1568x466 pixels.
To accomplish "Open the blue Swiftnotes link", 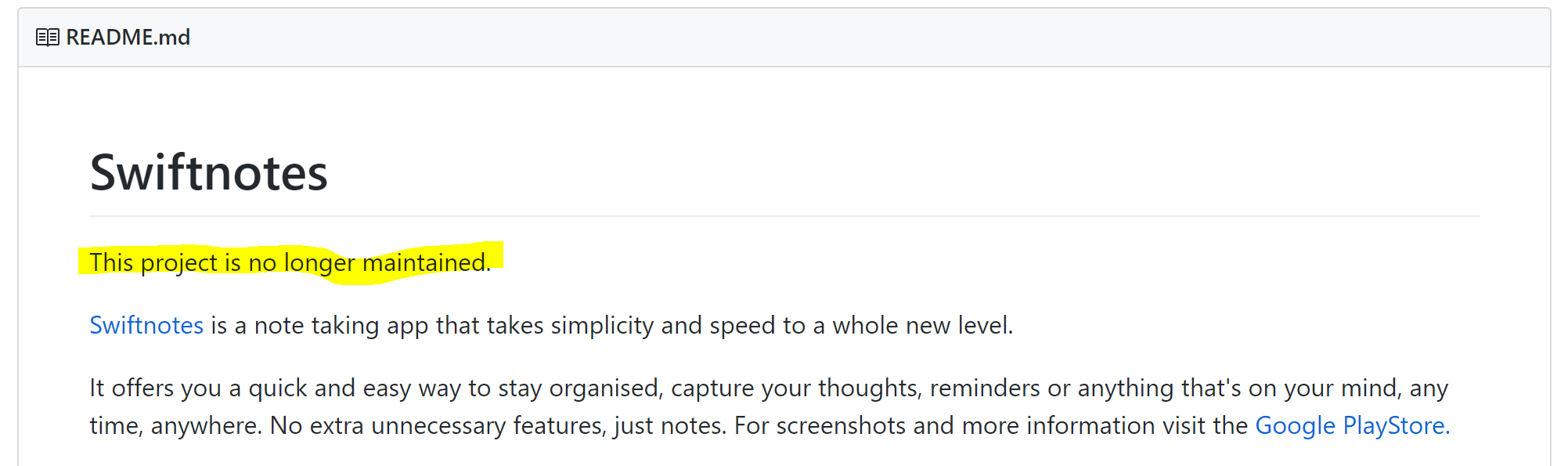I will (146, 325).
